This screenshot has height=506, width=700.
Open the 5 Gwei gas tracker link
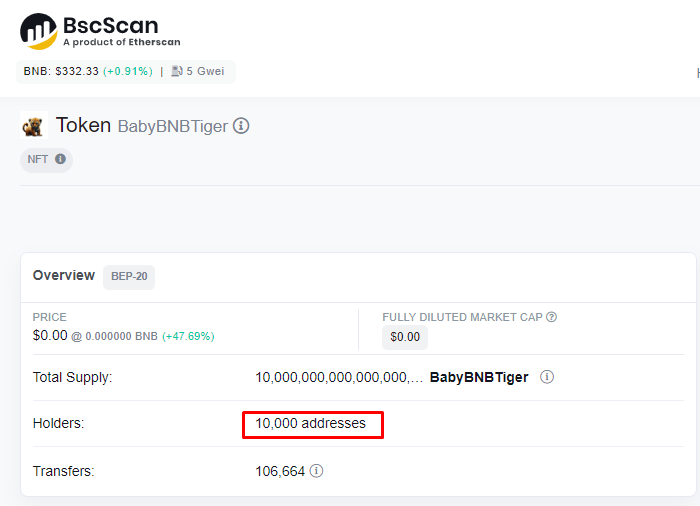[x=205, y=71]
